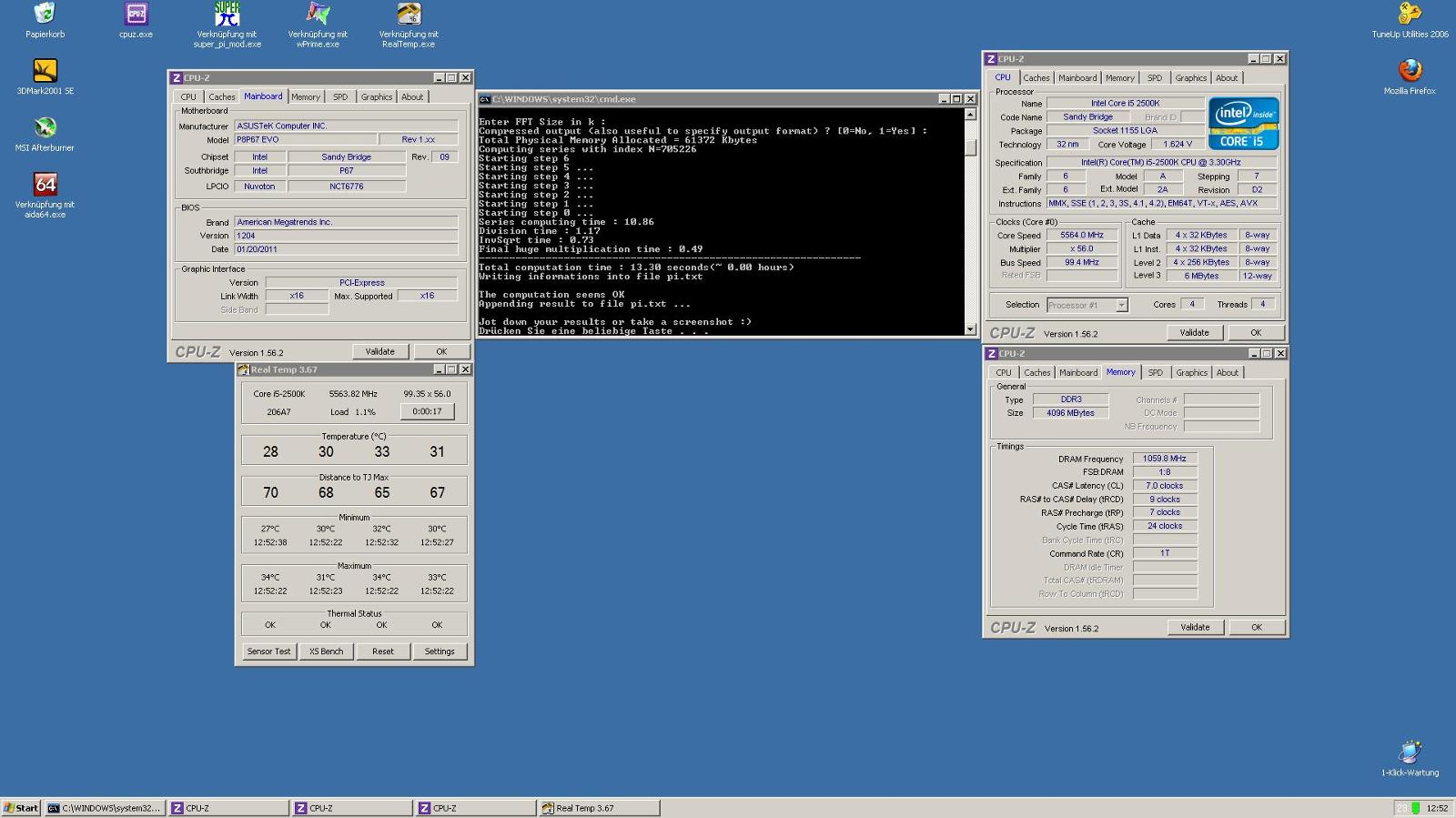Switch to Mainboard tab in CPU window
This screenshot has height=818, width=1456.
[x=1077, y=78]
